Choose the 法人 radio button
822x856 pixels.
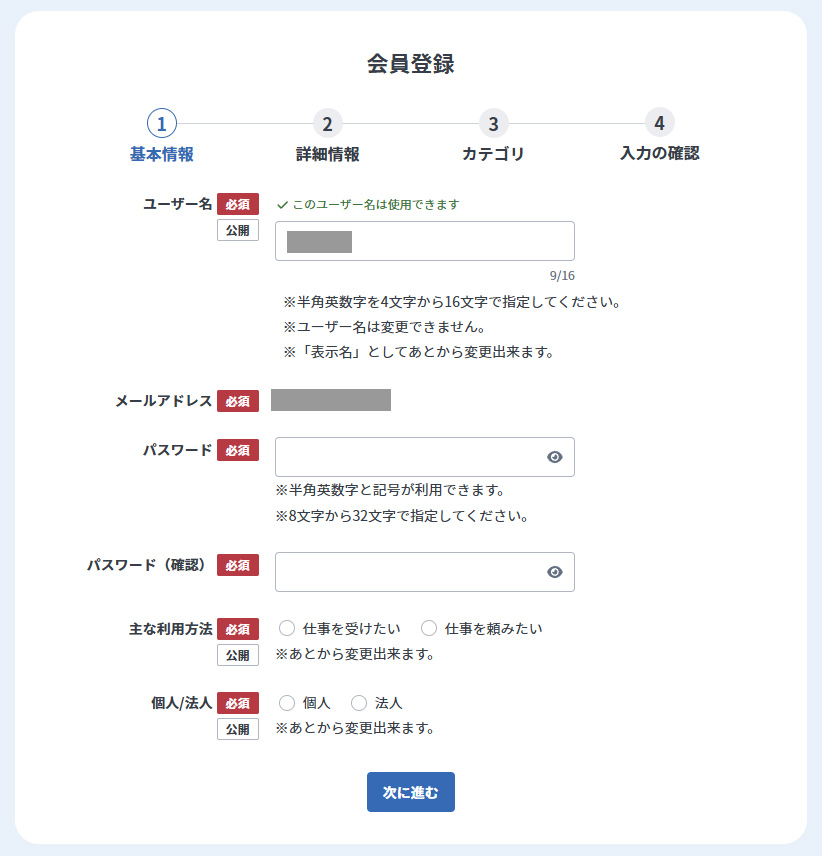coord(359,703)
